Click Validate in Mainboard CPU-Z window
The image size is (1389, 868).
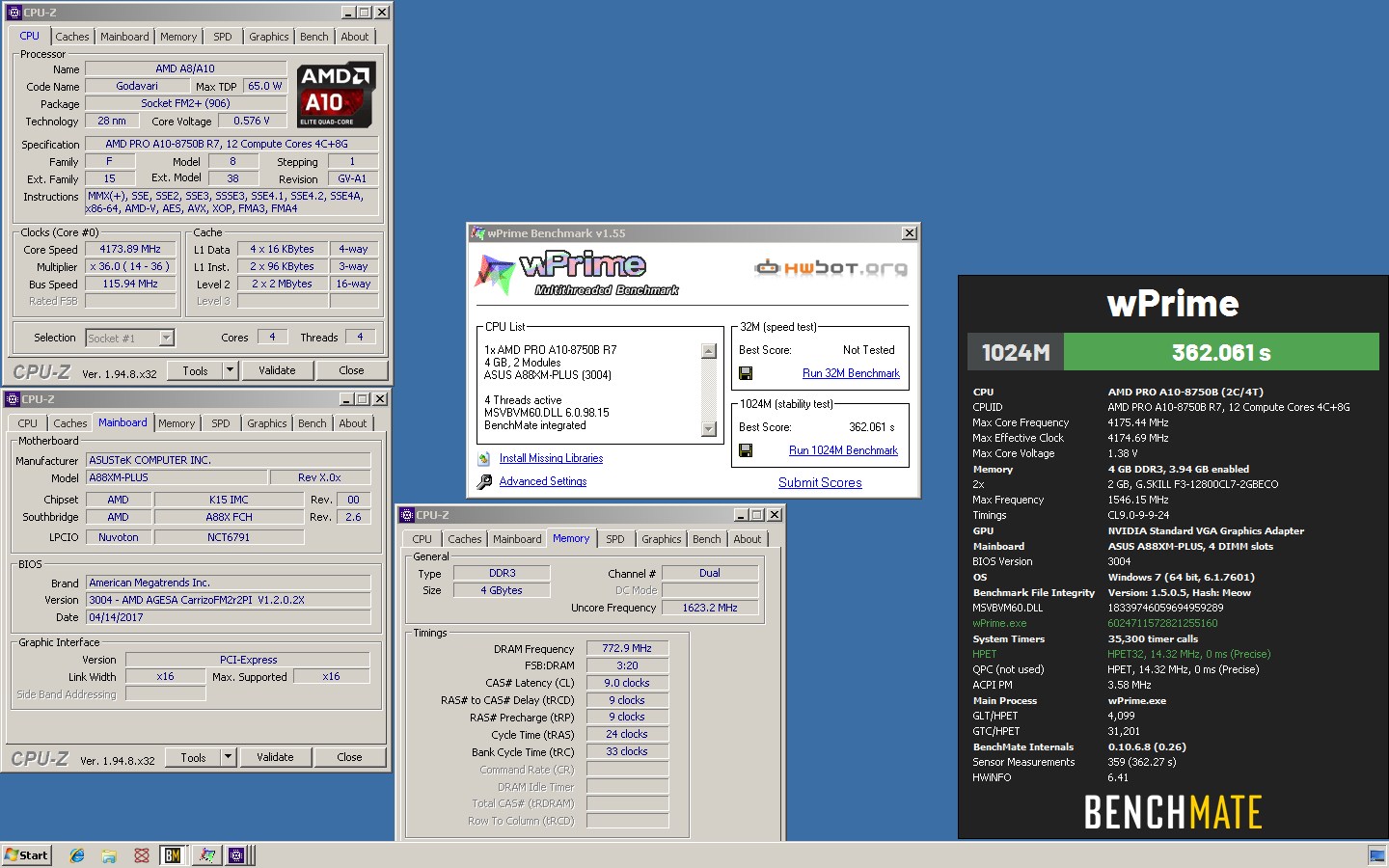275,757
